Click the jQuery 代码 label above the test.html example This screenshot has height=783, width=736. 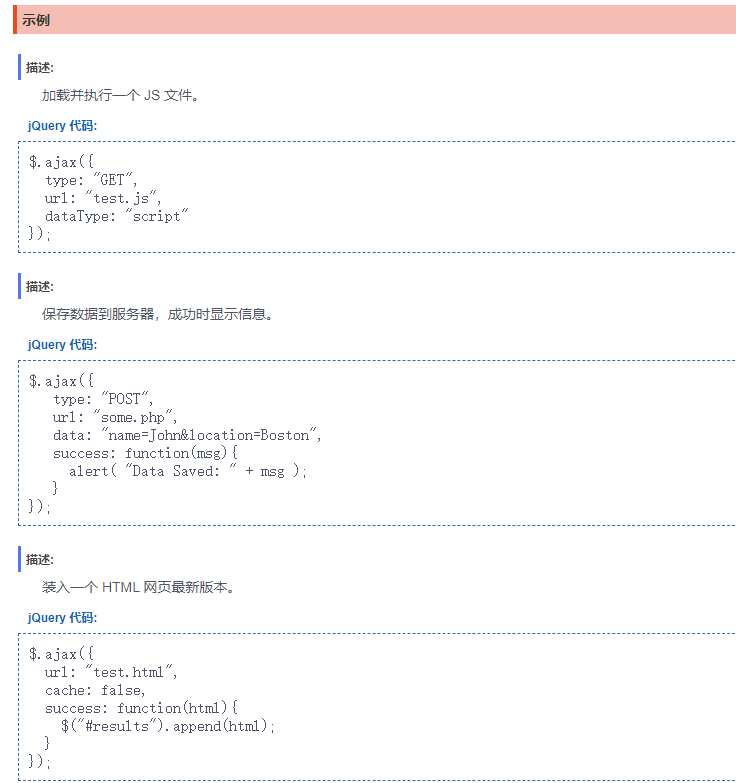click(x=63, y=618)
